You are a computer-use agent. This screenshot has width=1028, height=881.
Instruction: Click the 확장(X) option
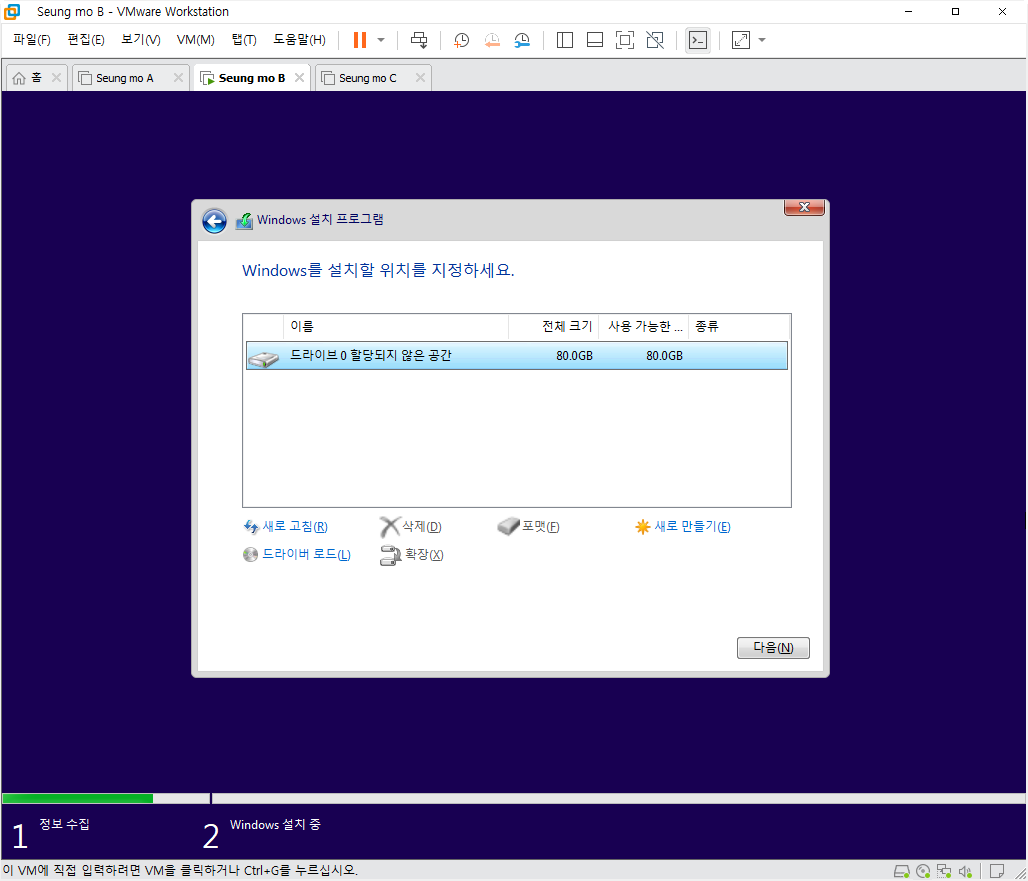click(x=412, y=555)
